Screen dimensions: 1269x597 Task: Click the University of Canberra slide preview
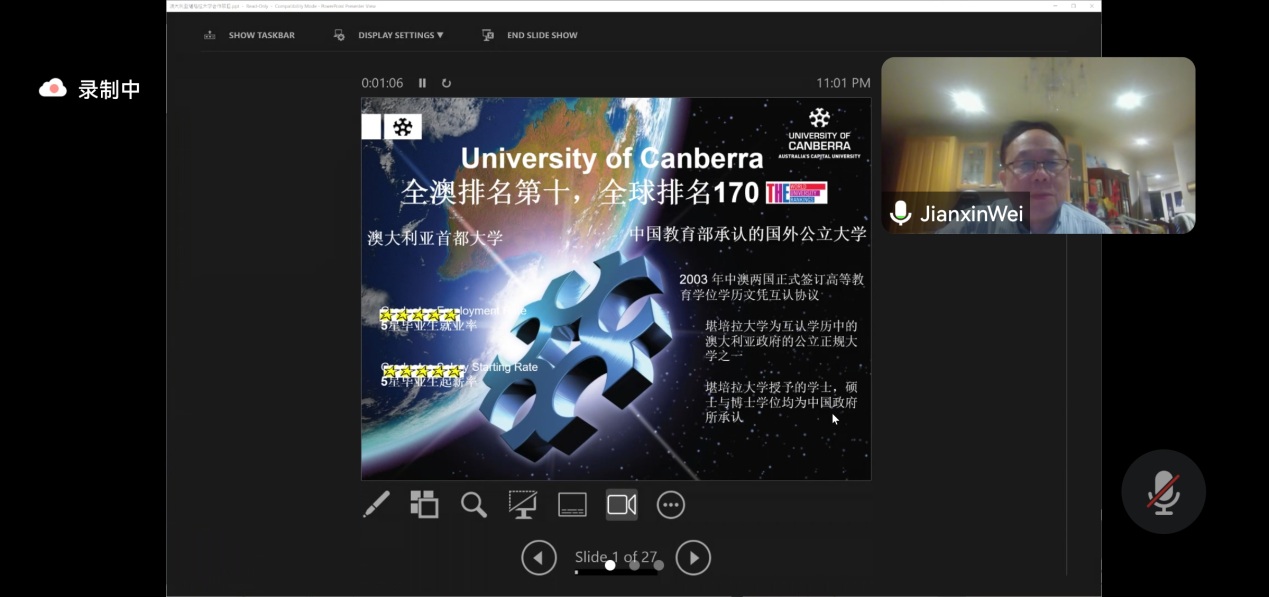pos(615,288)
